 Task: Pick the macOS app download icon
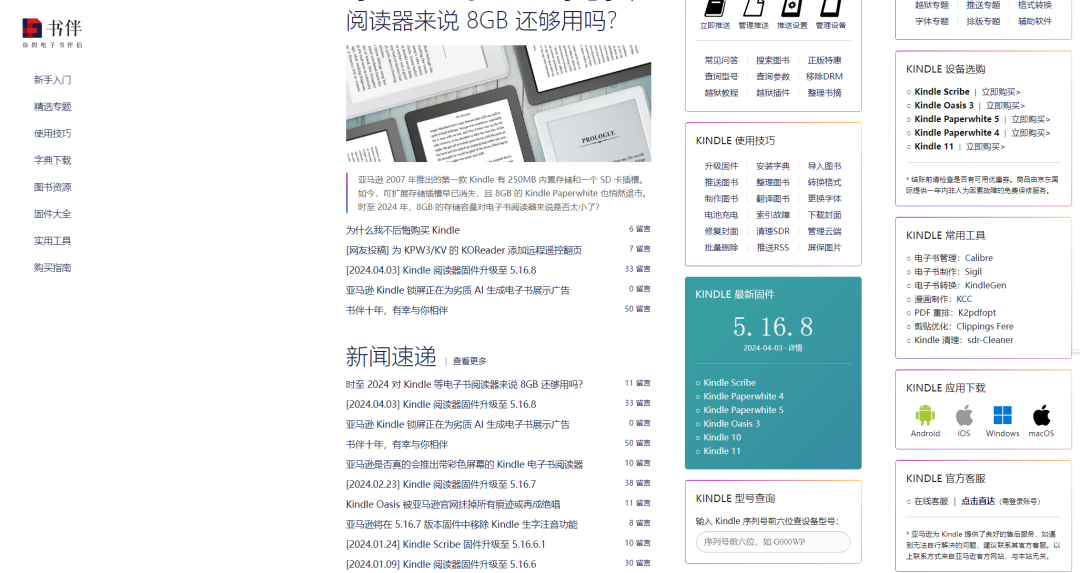[x=1041, y=415]
